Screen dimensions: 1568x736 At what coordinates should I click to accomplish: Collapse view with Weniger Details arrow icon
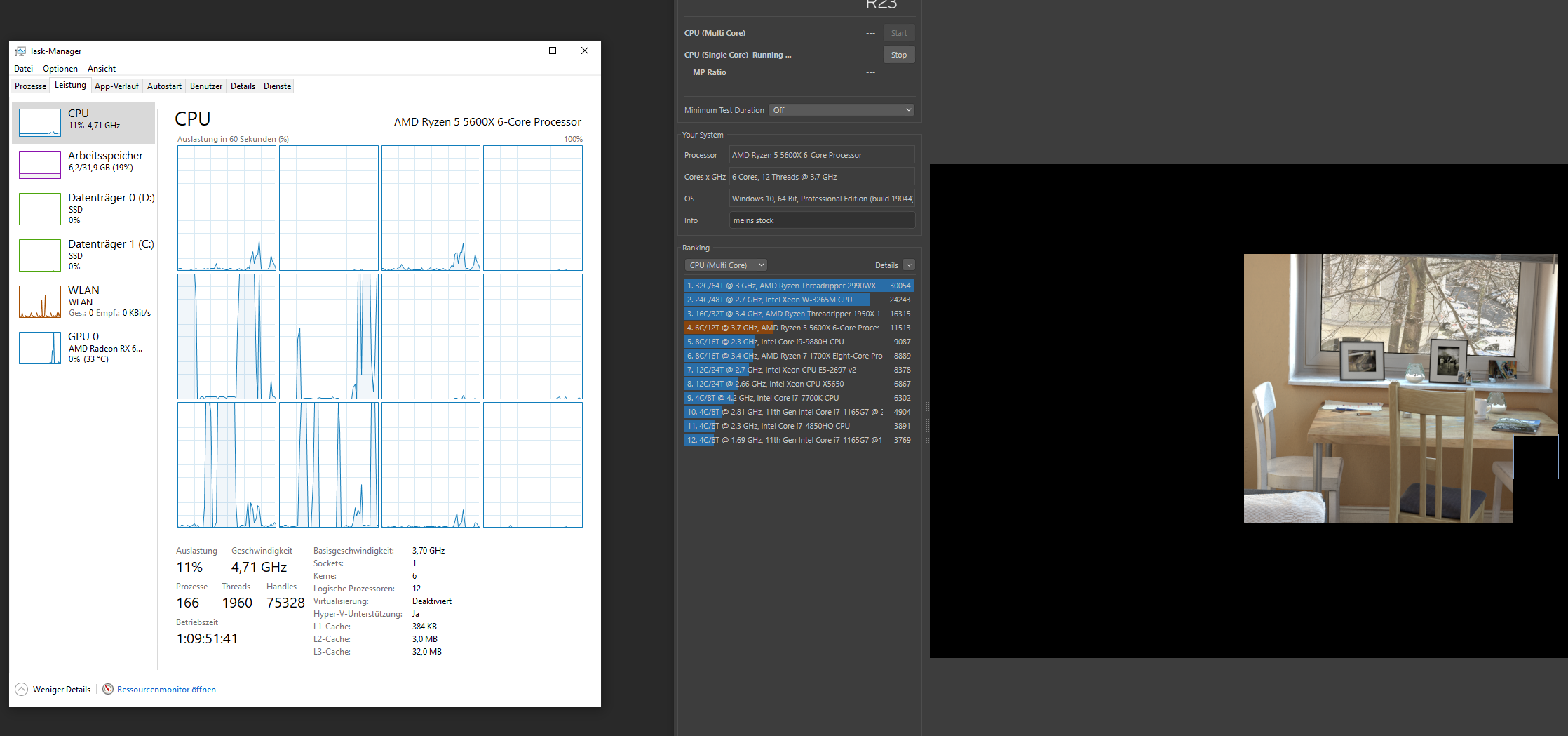coord(22,690)
